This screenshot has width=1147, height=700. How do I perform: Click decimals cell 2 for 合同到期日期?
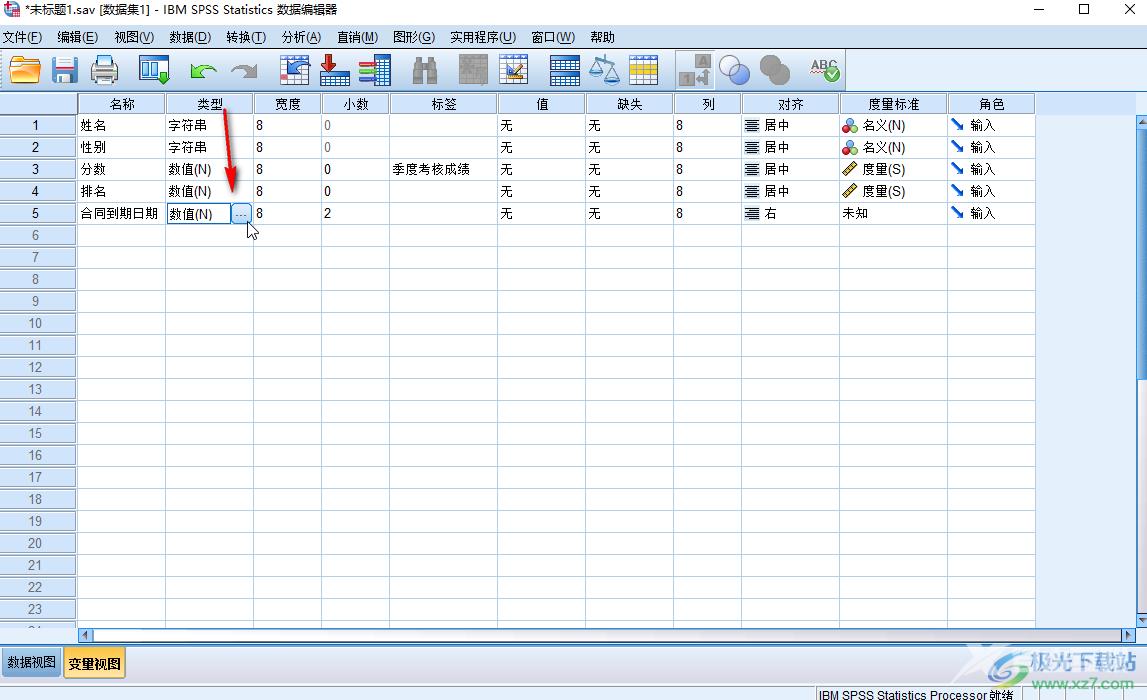point(356,213)
